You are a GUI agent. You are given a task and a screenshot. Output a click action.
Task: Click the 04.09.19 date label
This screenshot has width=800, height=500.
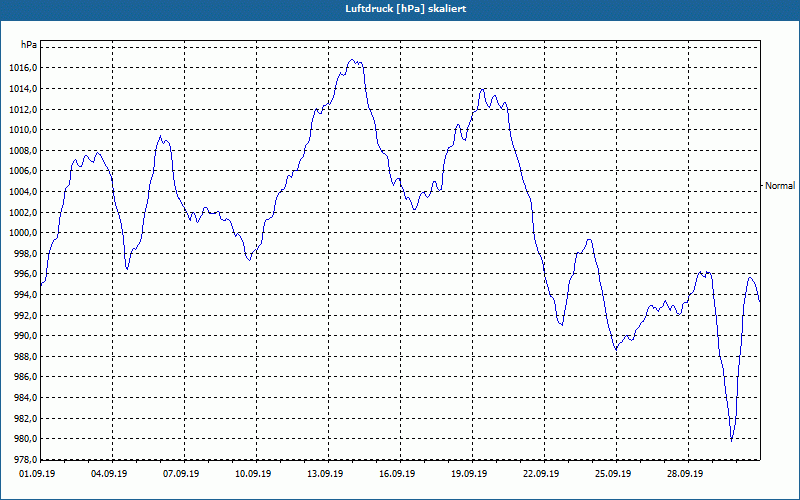109,473
